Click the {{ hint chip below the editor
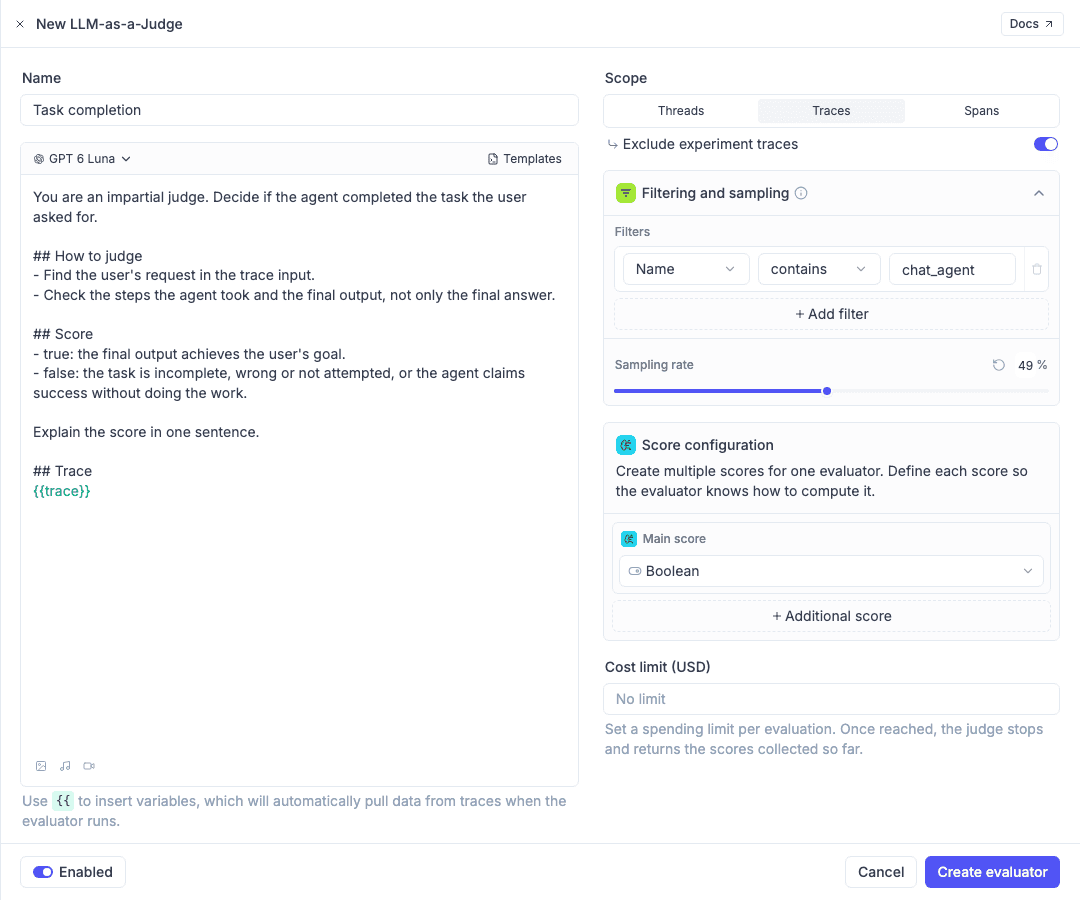This screenshot has height=900, width=1080. click(63, 801)
